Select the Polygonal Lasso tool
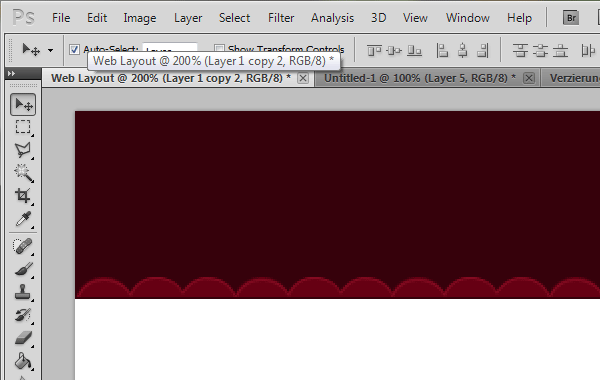 point(23,150)
